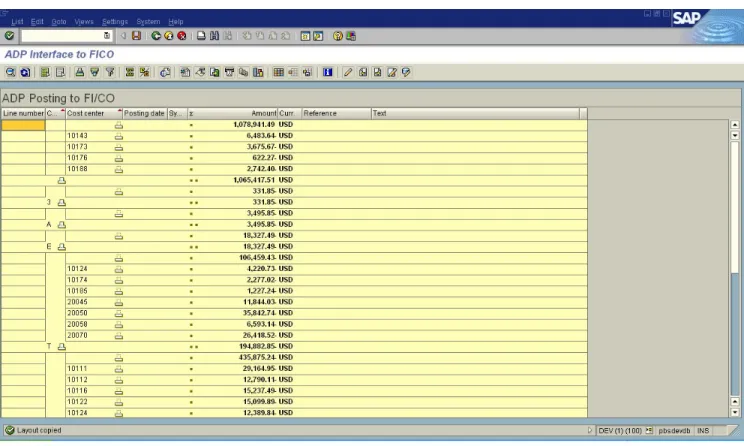
Task: Sort in ascending order icon
Action: pyautogui.click(x=80, y=72)
